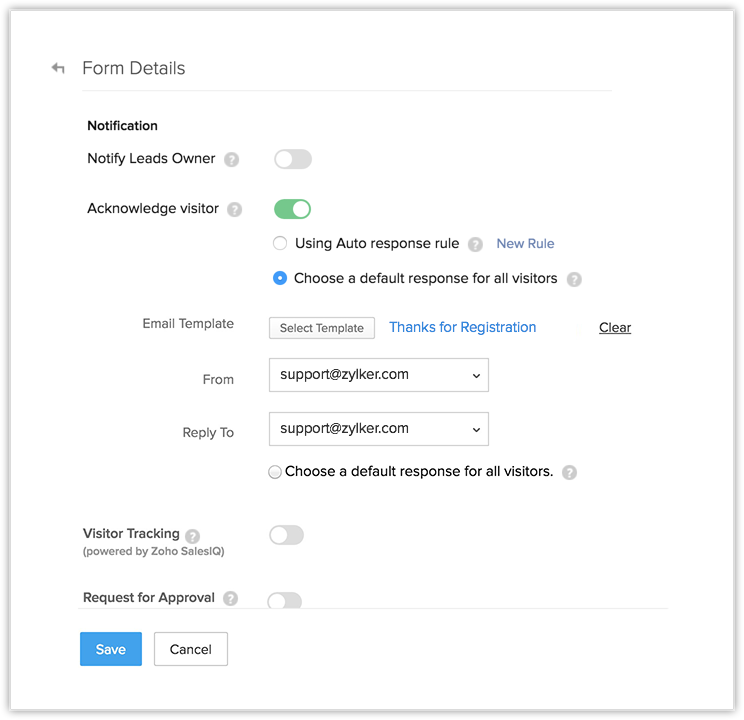Open the From email address dropdown

click(378, 375)
